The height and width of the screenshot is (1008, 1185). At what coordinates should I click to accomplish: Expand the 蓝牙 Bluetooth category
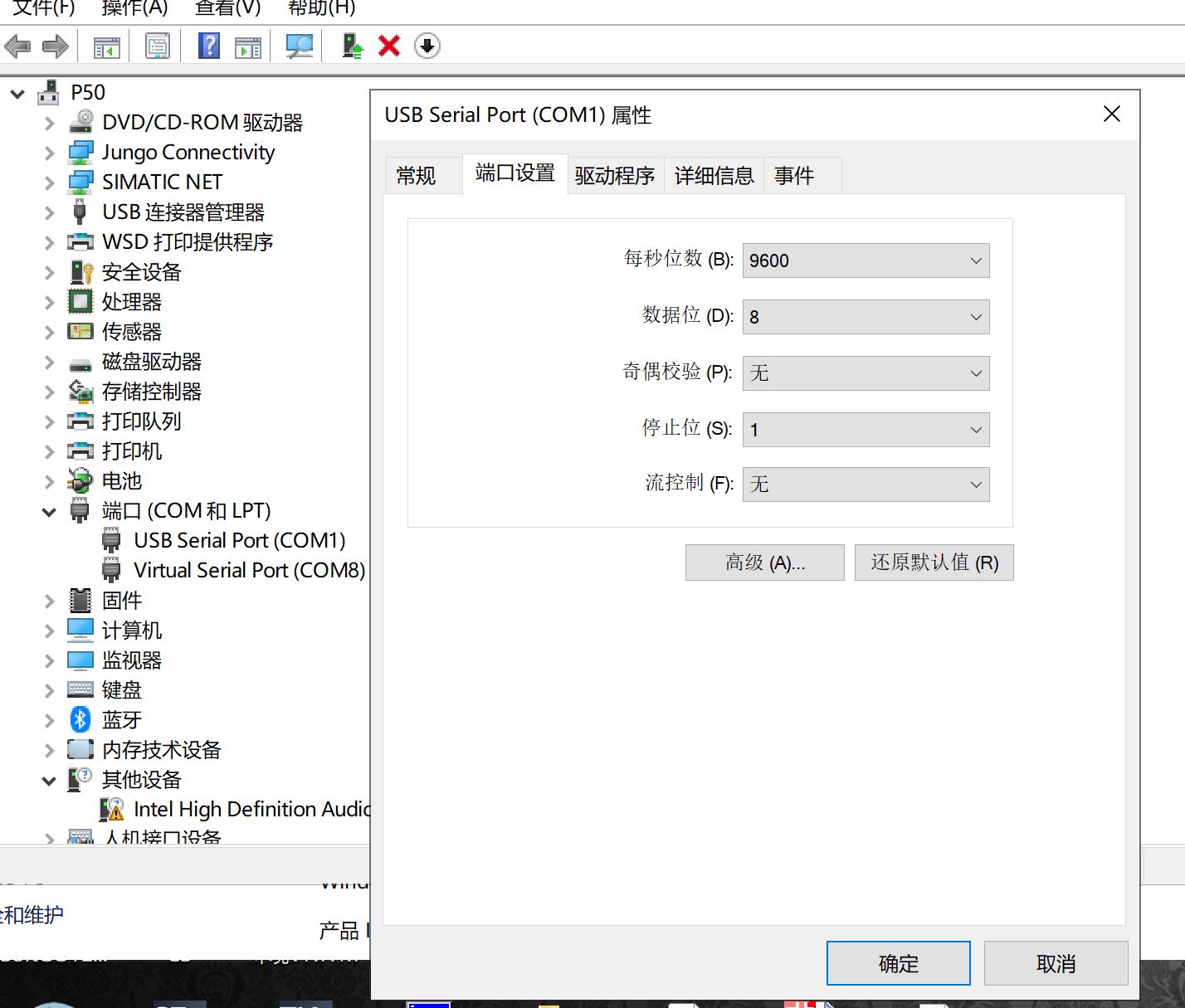pos(49,720)
